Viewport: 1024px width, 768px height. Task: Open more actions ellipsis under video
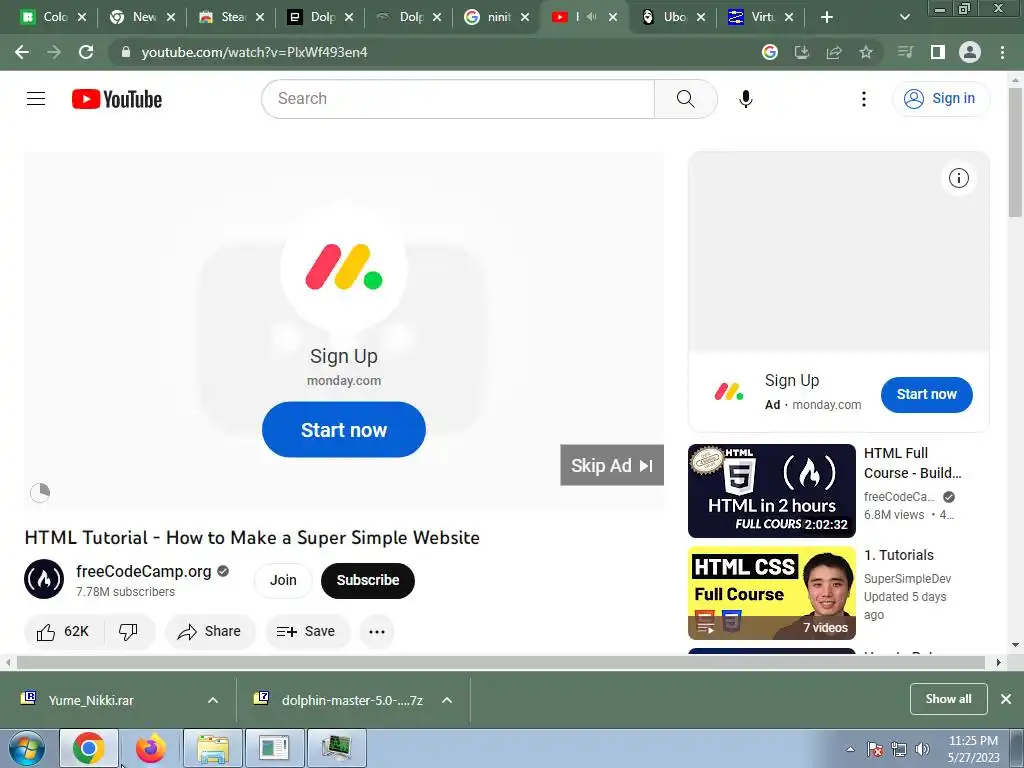click(377, 632)
